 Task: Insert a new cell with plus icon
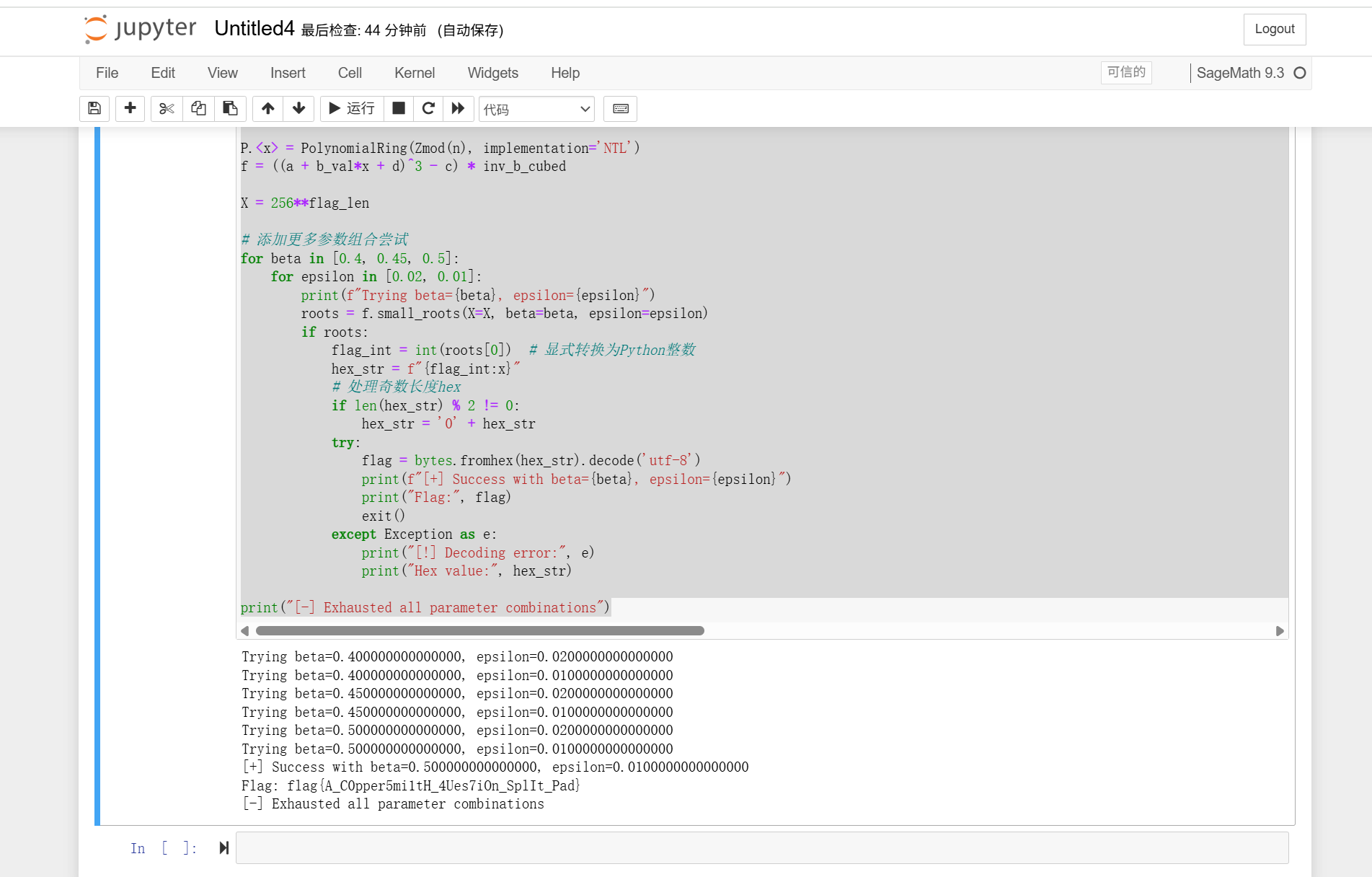pyautogui.click(x=130, y=108)
